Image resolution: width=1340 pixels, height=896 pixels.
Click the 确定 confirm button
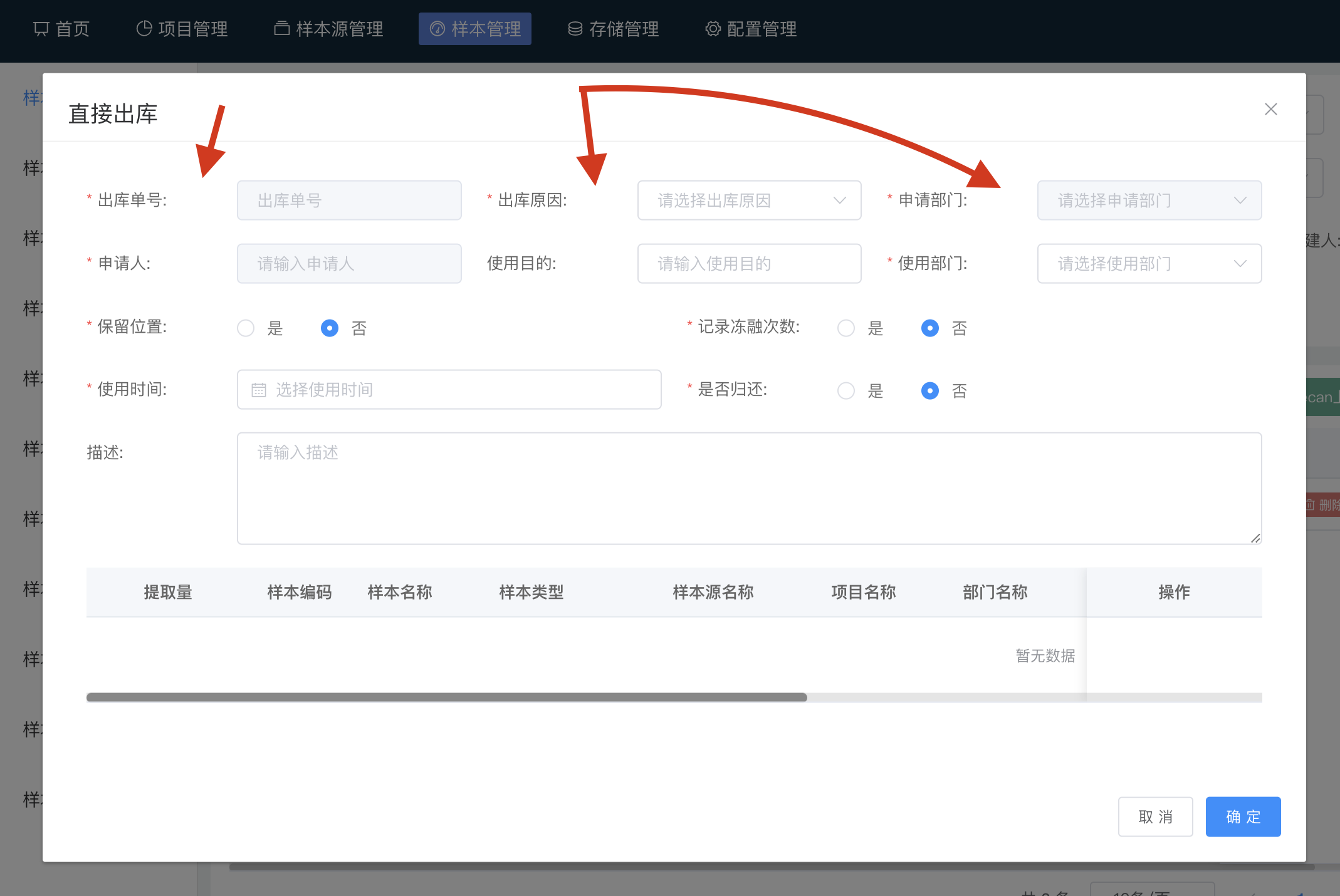[x=1242, y=816]
